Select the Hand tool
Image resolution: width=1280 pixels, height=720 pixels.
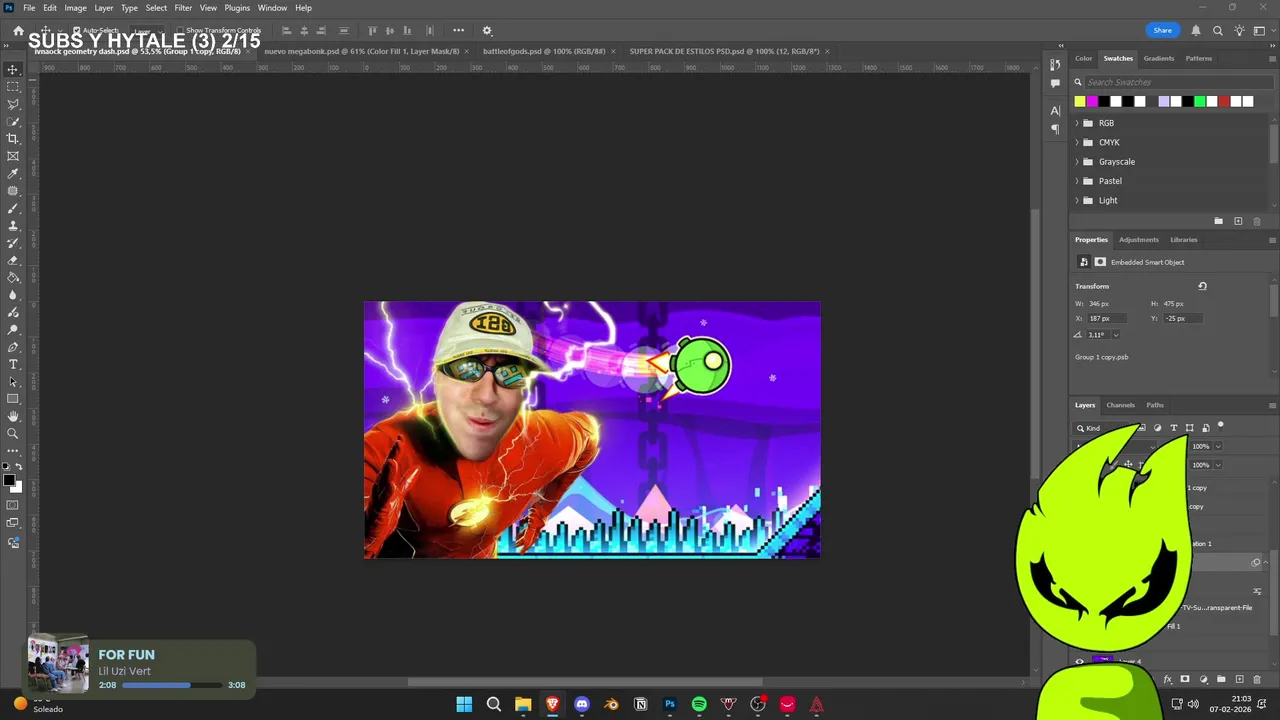click(x=13, y=416)
